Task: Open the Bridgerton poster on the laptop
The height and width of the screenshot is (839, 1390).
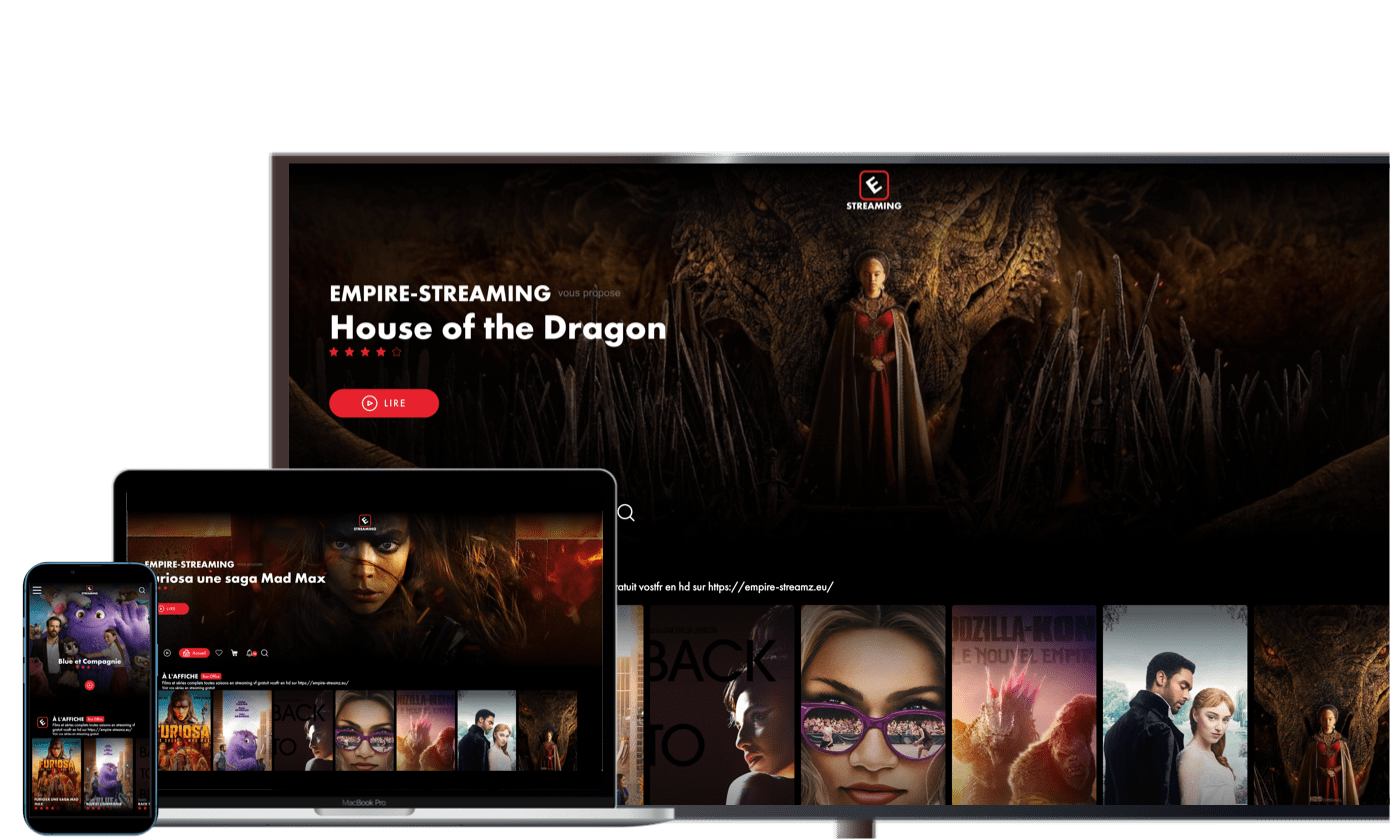Action: pyautogui.click(x=487, y=730)
